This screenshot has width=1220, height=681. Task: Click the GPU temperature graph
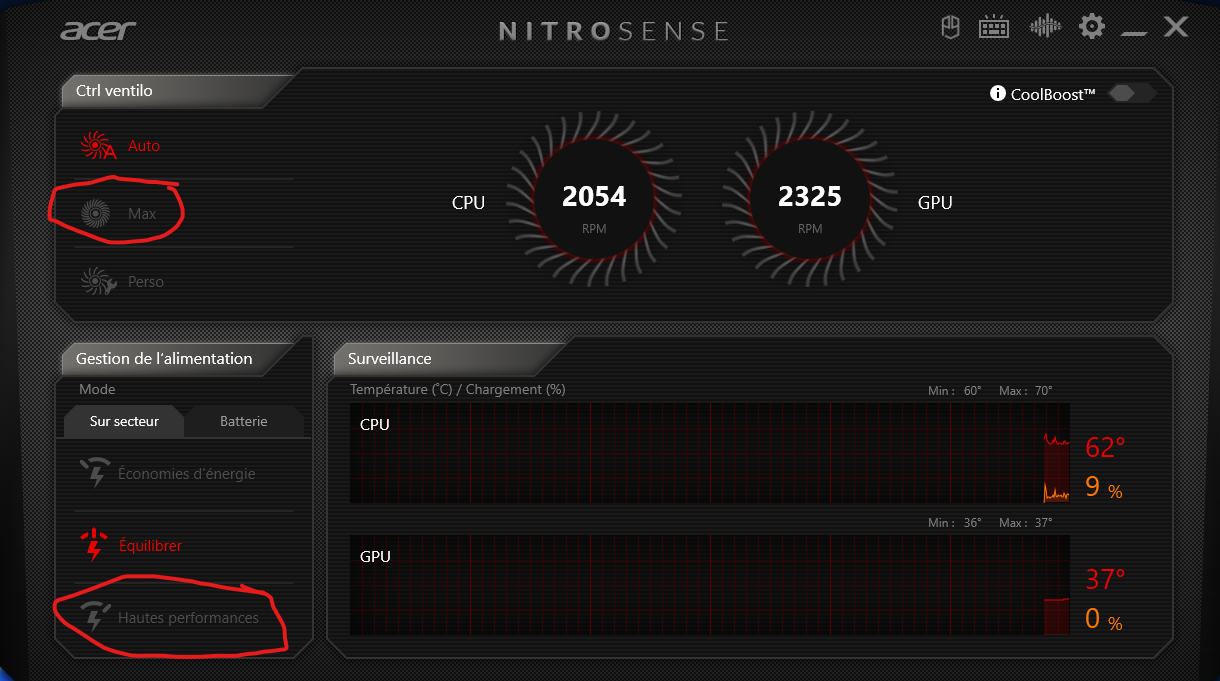click(x=710, y=585)
